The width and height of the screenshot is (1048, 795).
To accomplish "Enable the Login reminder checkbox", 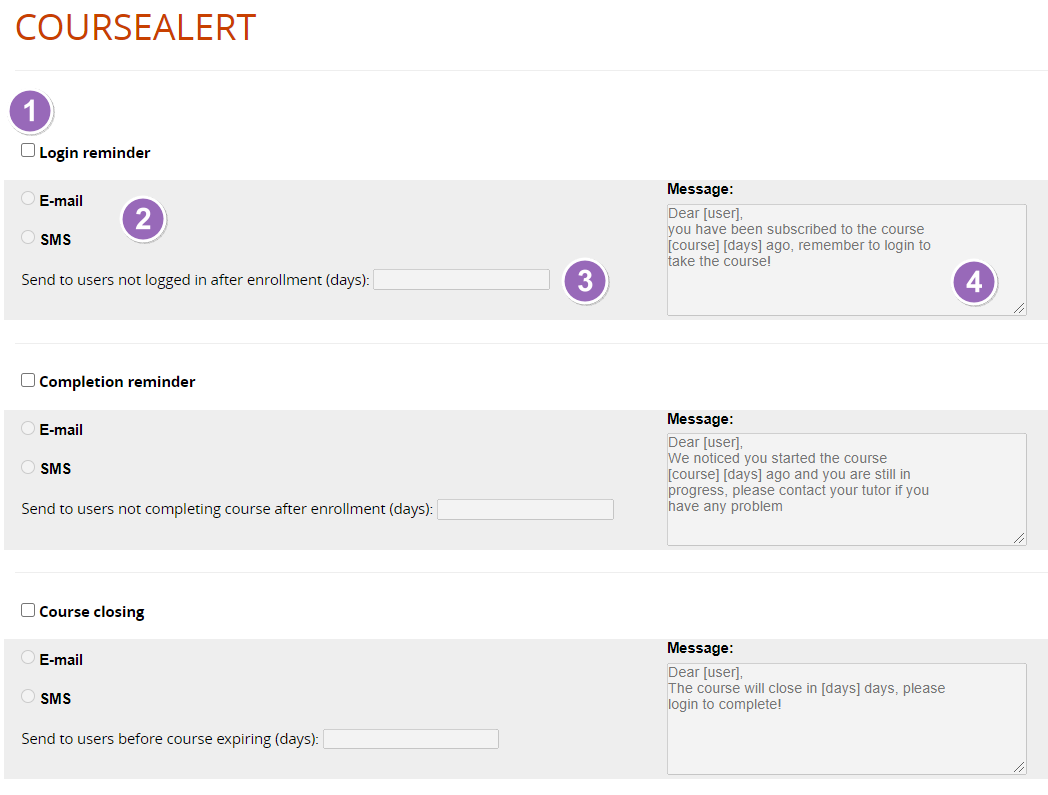I will pyautogui.click(x=28, y=150).
